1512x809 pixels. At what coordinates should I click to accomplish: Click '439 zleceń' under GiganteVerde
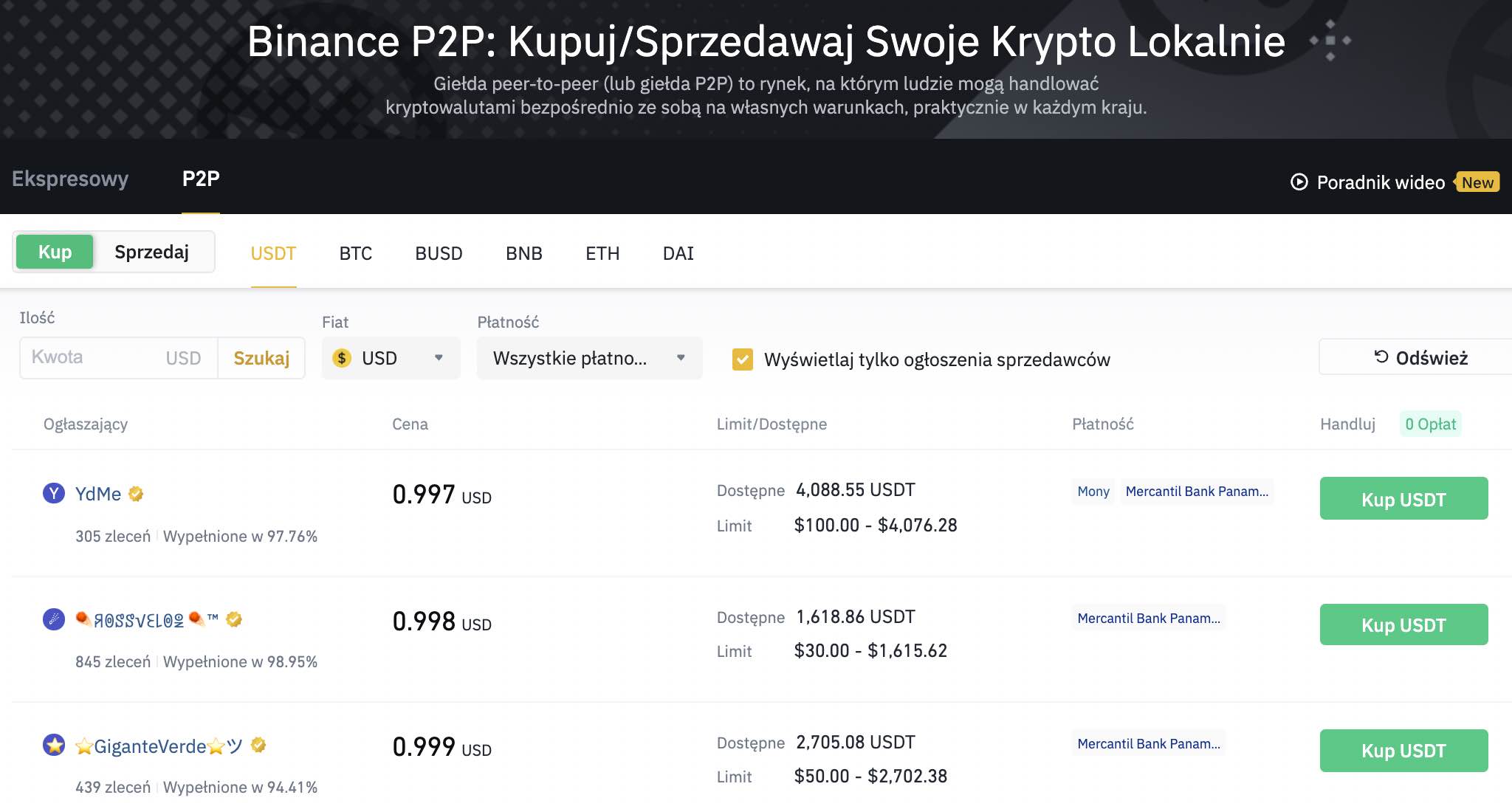pos(113,787)
